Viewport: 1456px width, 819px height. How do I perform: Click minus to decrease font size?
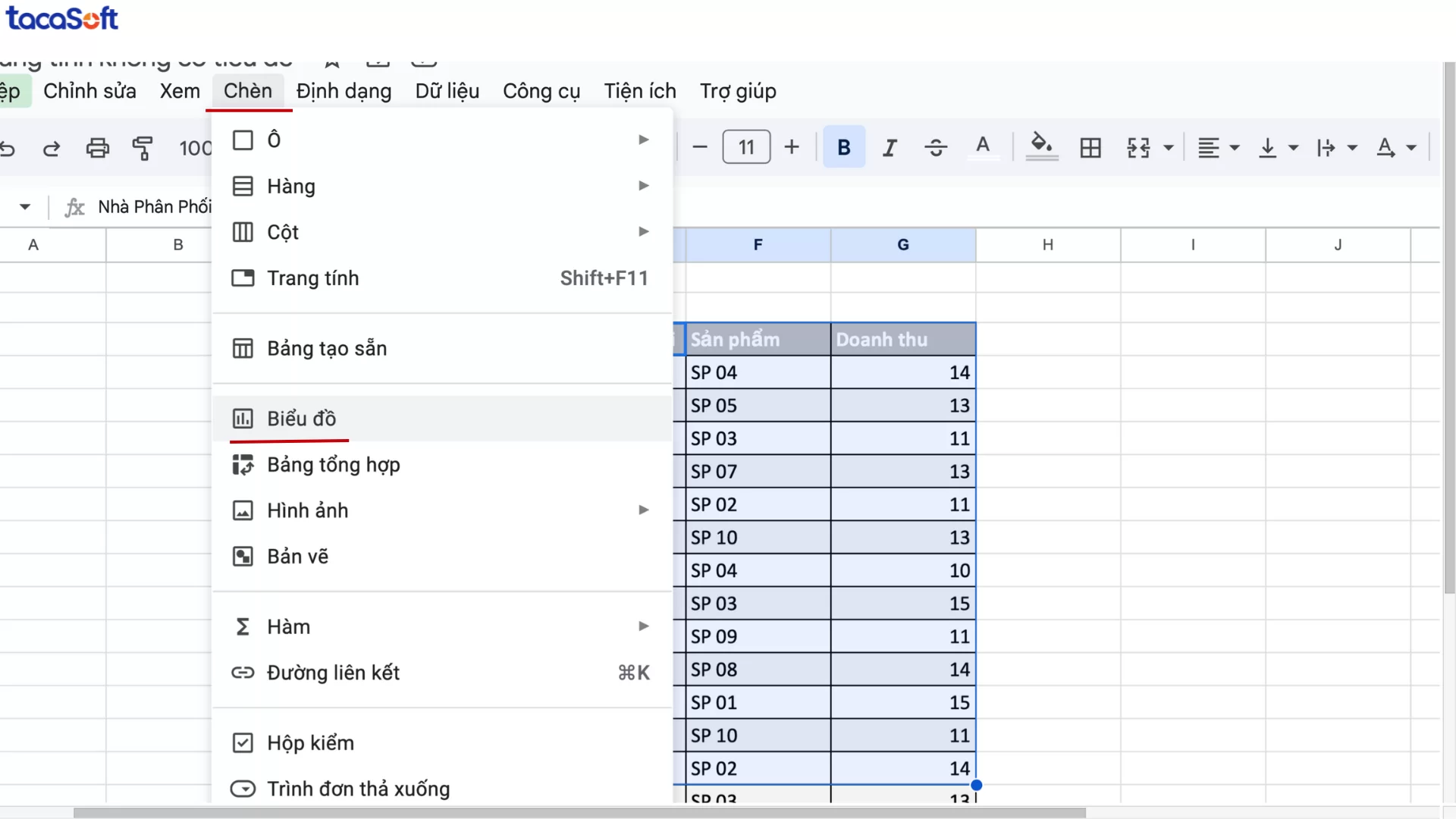[699, 146]
